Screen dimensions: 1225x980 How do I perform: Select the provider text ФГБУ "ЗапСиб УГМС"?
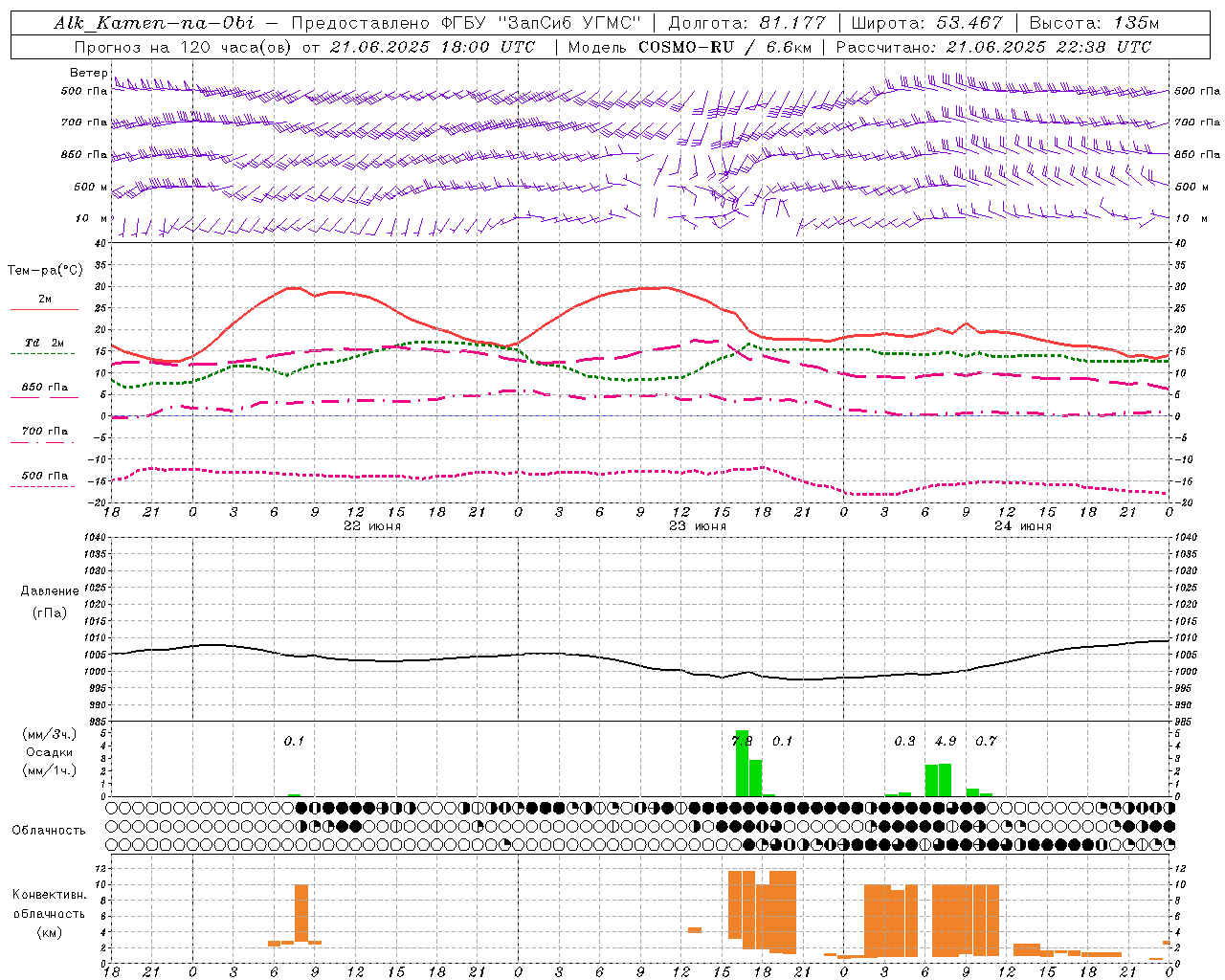(541, 23)
